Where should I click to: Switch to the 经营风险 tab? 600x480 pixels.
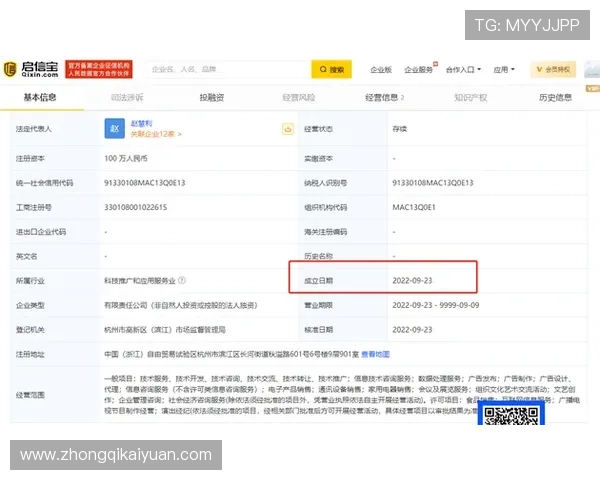pos(298,98)
